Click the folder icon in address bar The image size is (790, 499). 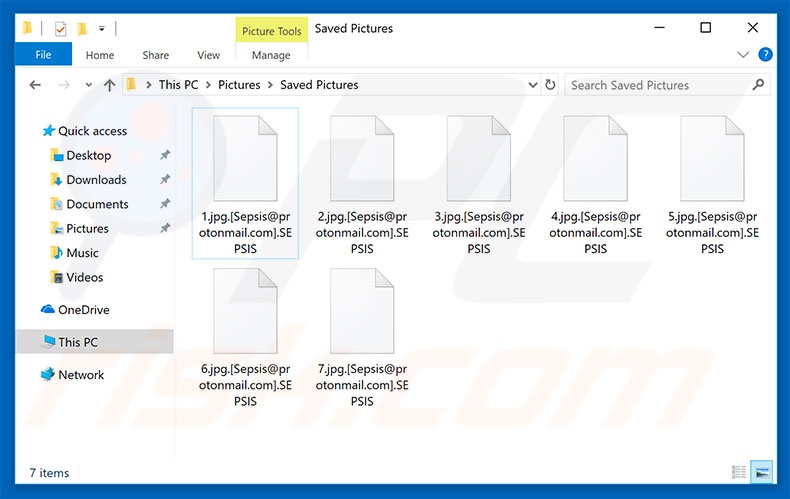131,84
